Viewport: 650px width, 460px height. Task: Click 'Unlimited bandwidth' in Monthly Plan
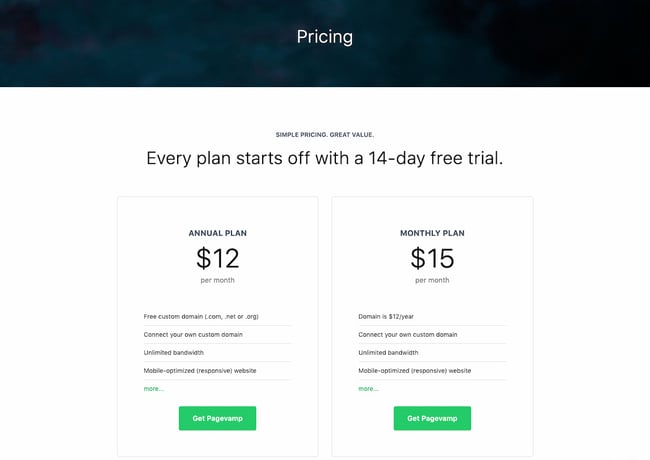pos(389,352)
